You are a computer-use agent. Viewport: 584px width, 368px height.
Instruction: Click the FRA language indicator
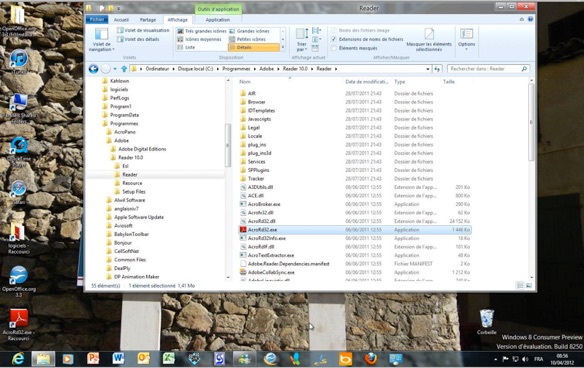coord(539,359)
